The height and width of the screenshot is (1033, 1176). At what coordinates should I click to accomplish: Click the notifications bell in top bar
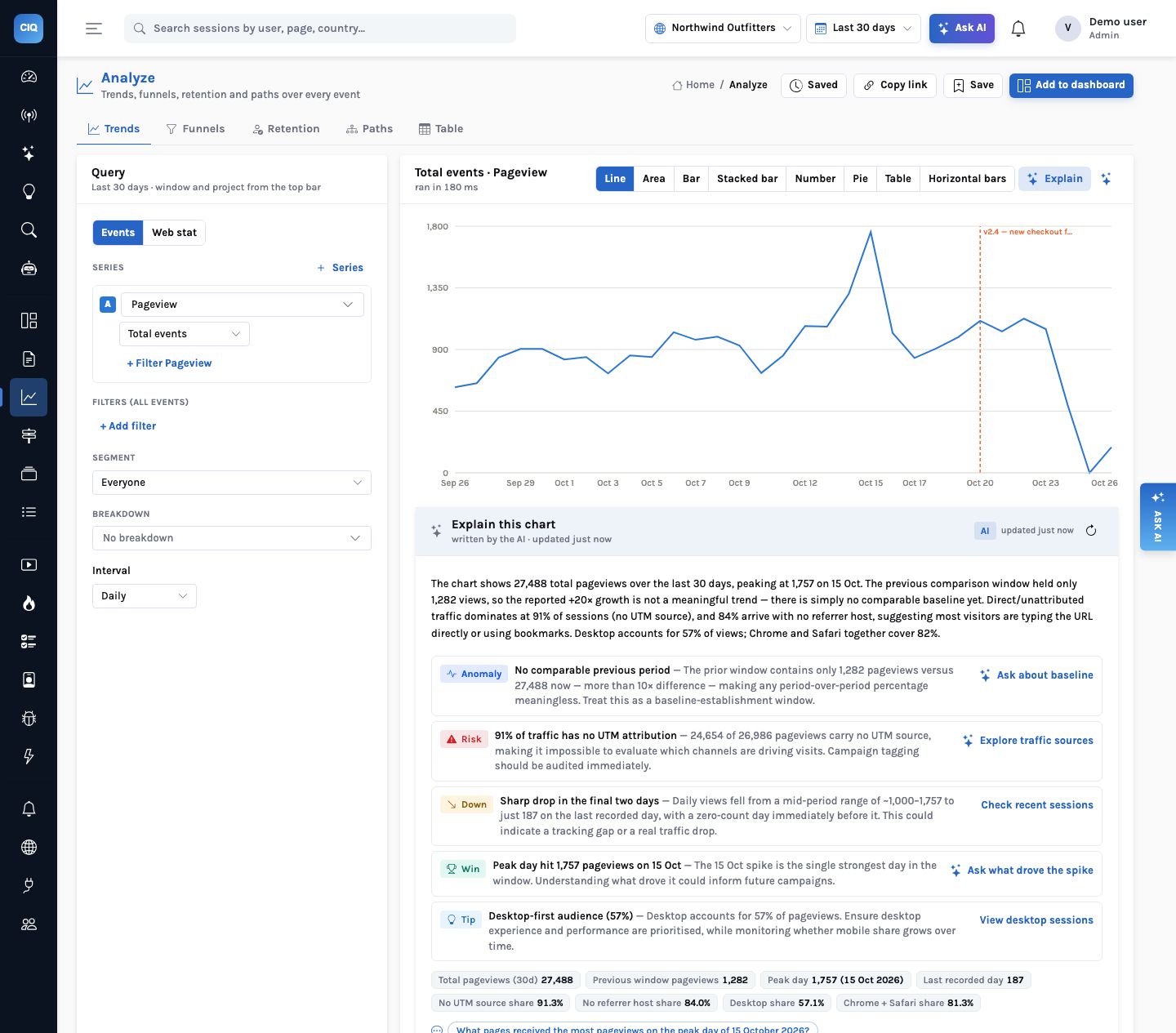[1018, 29]
